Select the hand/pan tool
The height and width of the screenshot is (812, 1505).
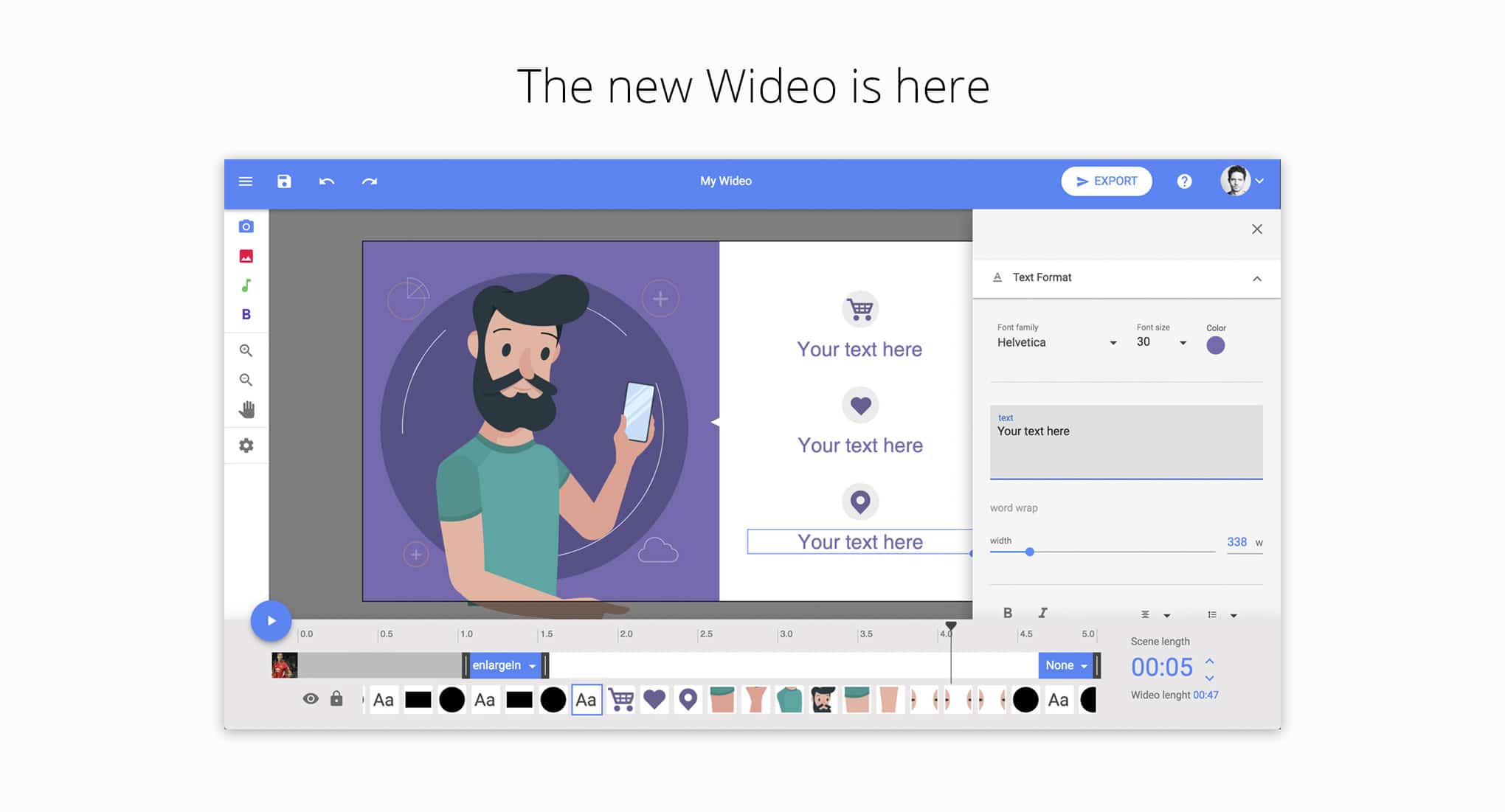coord(246,409)
